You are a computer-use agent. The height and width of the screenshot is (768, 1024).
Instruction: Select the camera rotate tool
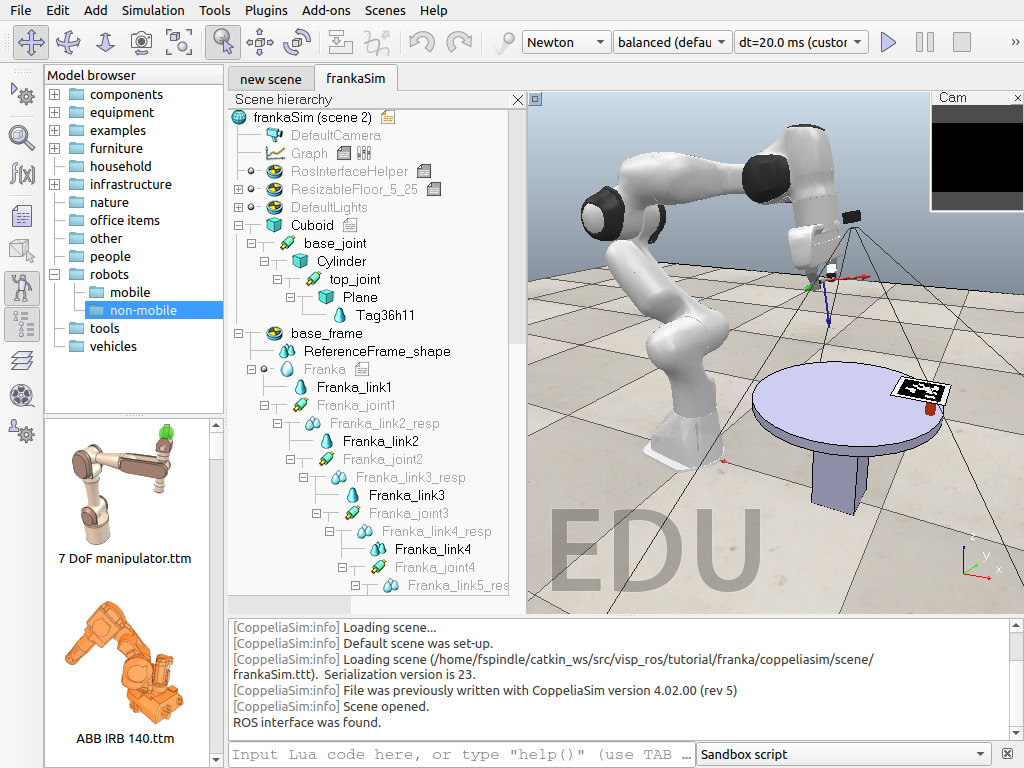pos(68,42)
